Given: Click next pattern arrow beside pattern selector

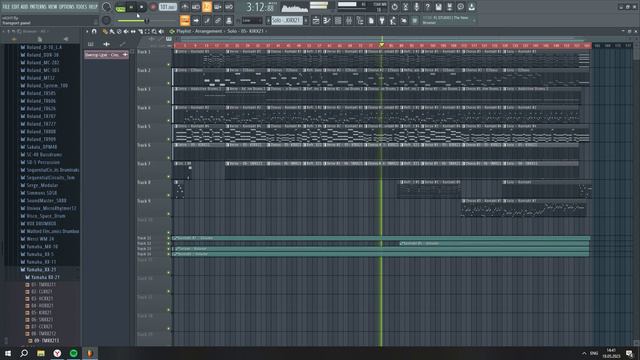Looking at the screenshot, I should [x=306, y=20].
